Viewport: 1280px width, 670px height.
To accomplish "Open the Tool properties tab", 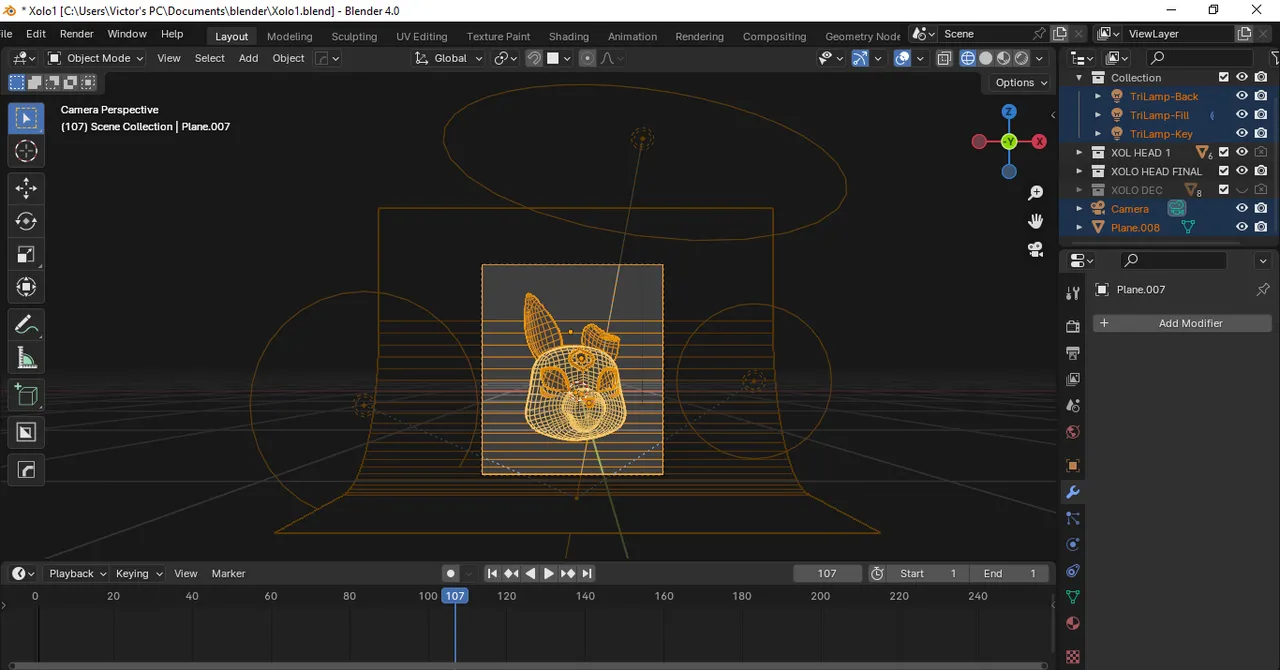I will 1073,293.
